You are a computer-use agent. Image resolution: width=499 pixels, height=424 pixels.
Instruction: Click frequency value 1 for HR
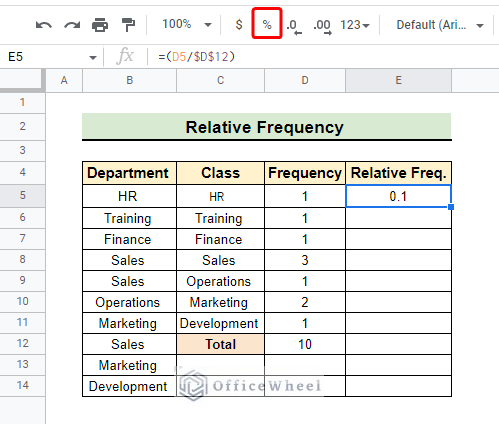click(x=305, y=196)
